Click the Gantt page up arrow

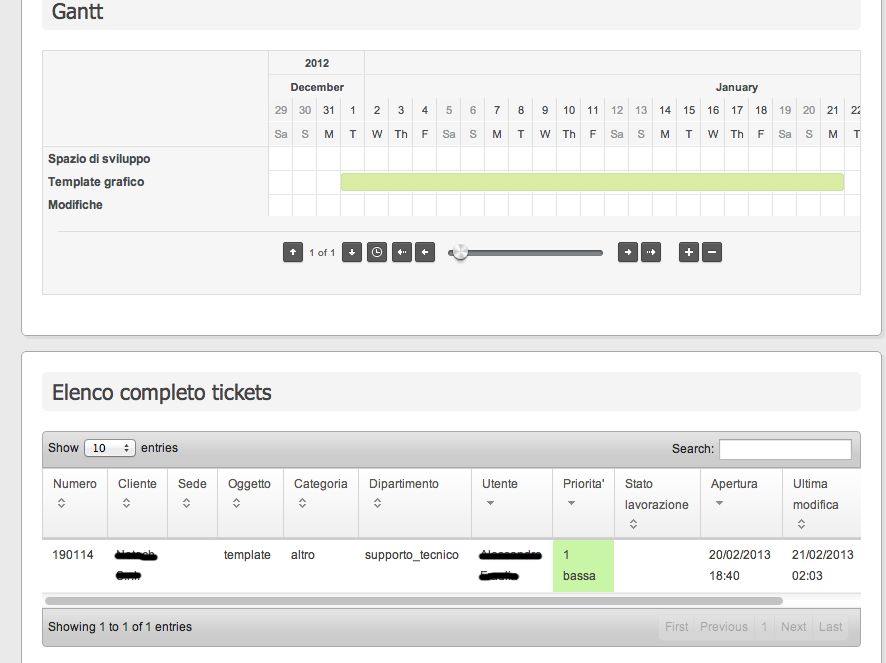tap(293, 253)
